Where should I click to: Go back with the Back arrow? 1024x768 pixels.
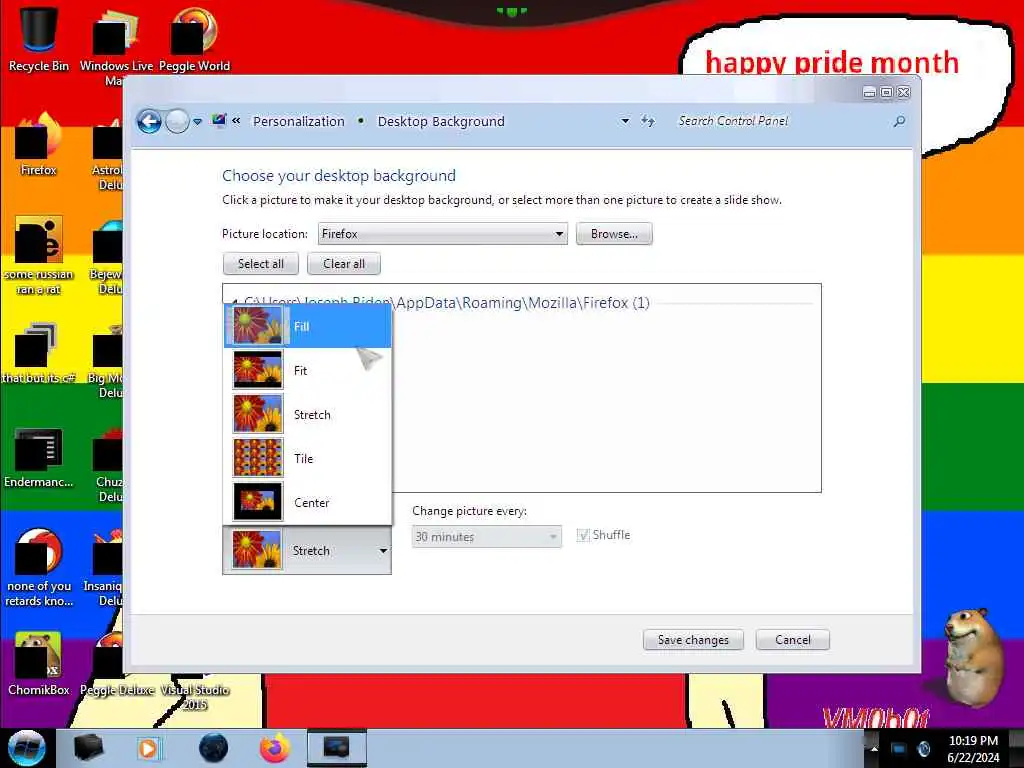(x=149, y=121)
